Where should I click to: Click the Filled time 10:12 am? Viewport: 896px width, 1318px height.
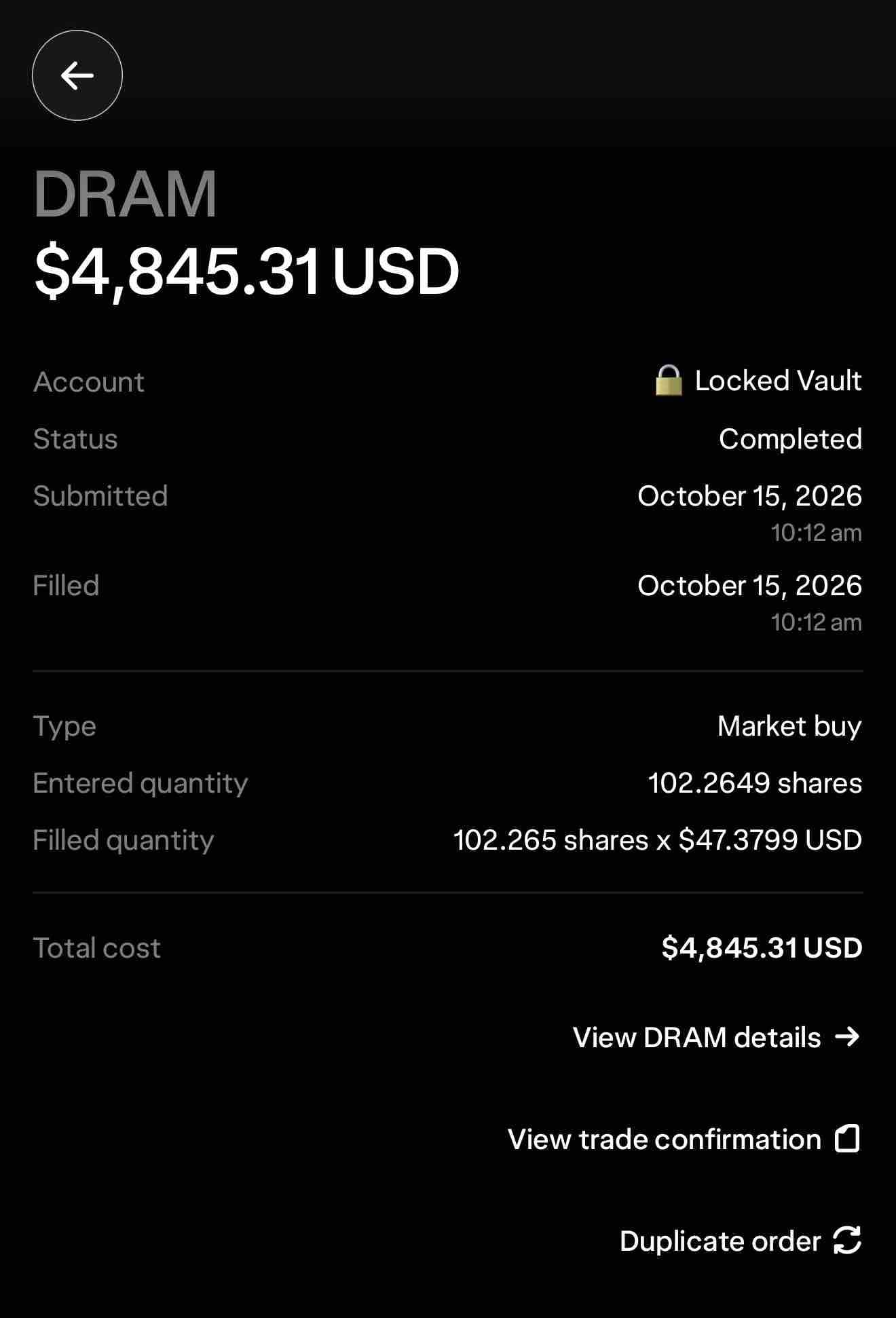click(x=816, y=622)
